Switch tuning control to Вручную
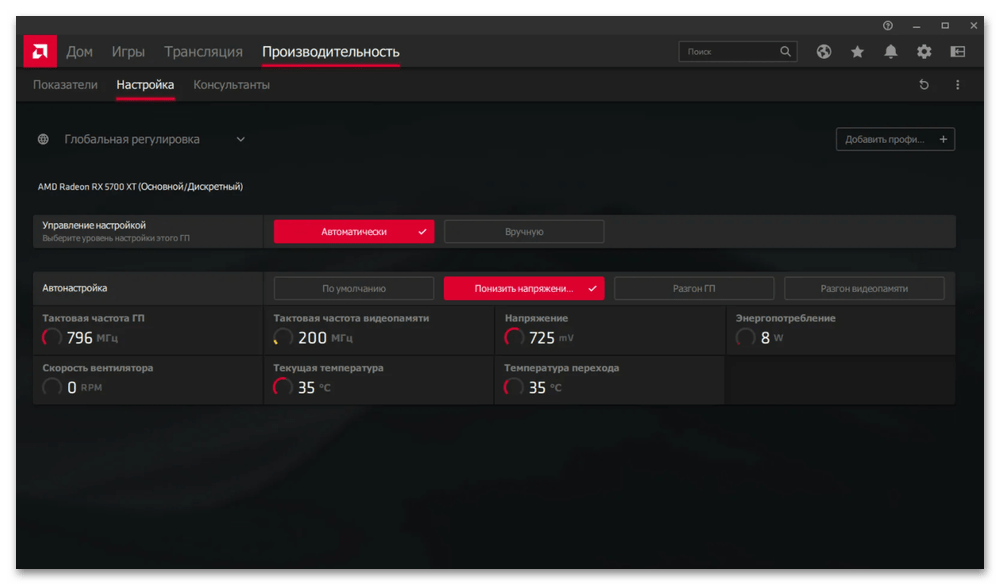The width and height of the screenshot is (1000, 585). pyautogui.click(x=524, y=232)
